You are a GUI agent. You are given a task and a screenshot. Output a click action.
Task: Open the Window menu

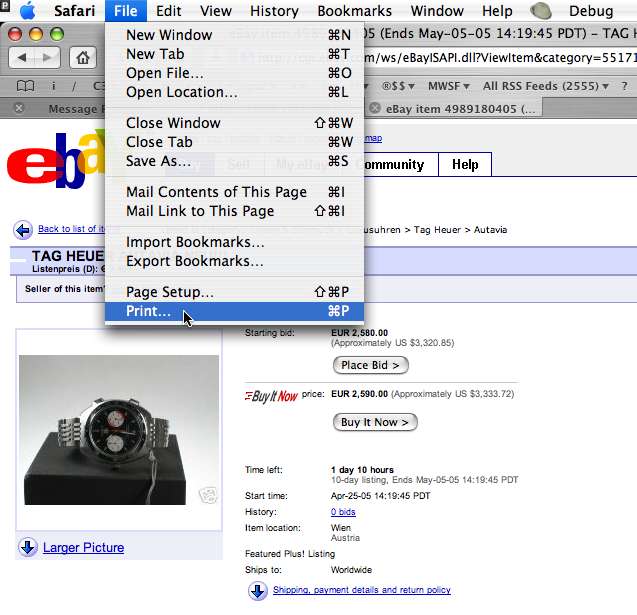coord(437,11)
